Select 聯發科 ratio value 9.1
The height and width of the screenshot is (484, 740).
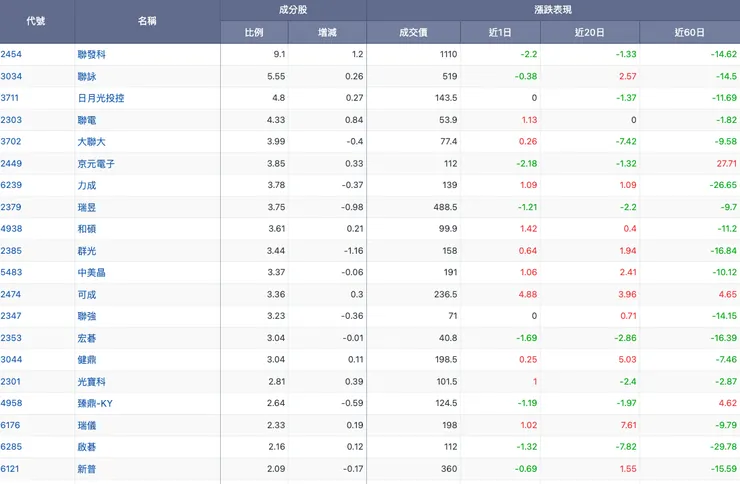click(x=279, y=54)
